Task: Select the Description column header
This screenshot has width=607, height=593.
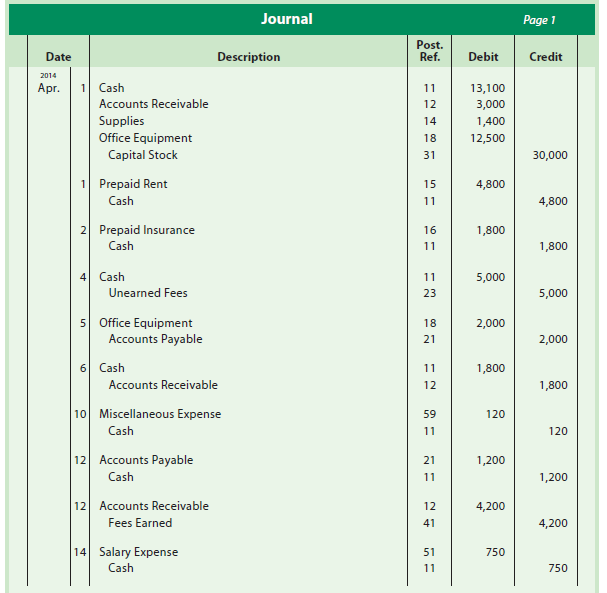Action: click(x=248, y=57)
